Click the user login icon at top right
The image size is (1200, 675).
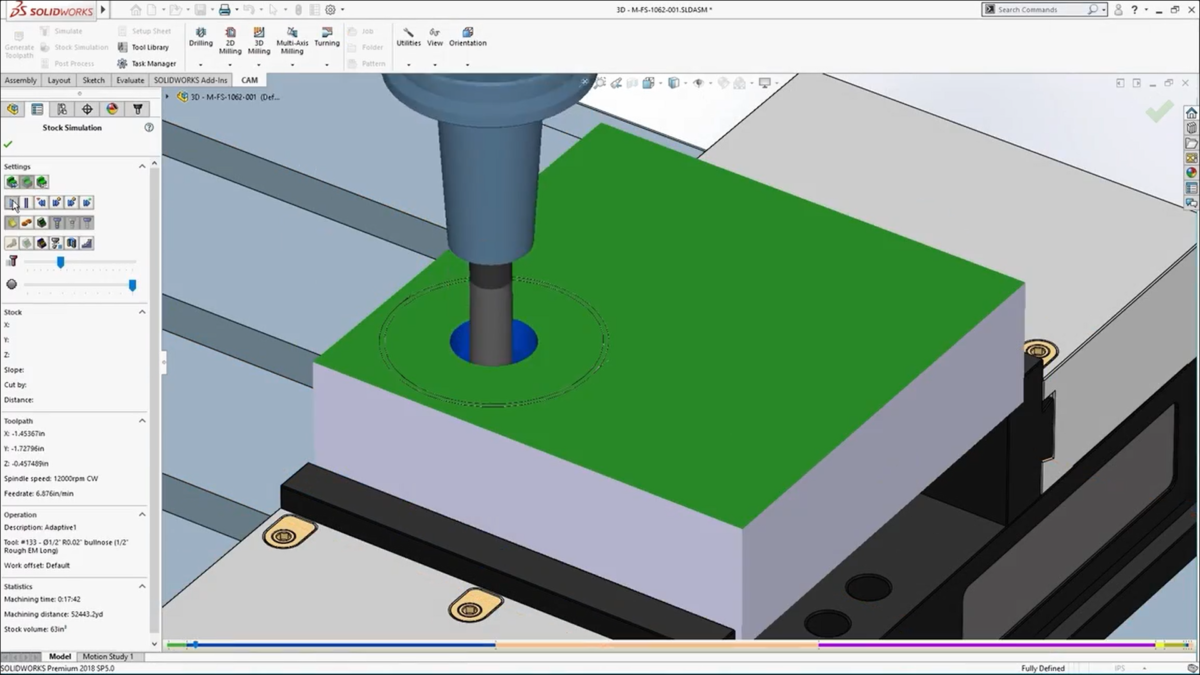[1119, 9]
